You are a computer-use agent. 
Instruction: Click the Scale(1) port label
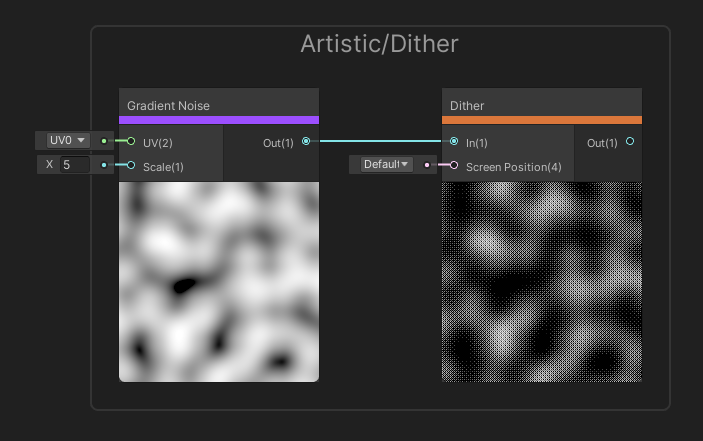[x=163, y=167]
